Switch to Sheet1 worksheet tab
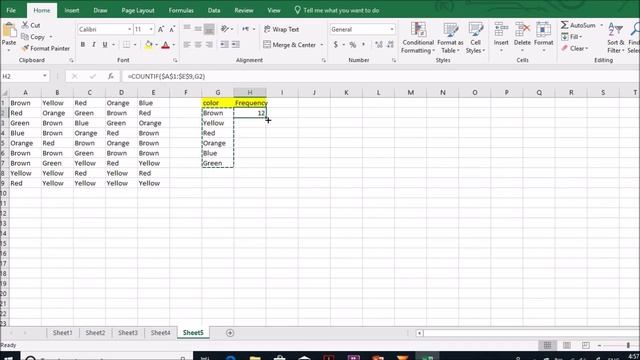The height and width of the screenshot is (360, 640). (62, 333)
